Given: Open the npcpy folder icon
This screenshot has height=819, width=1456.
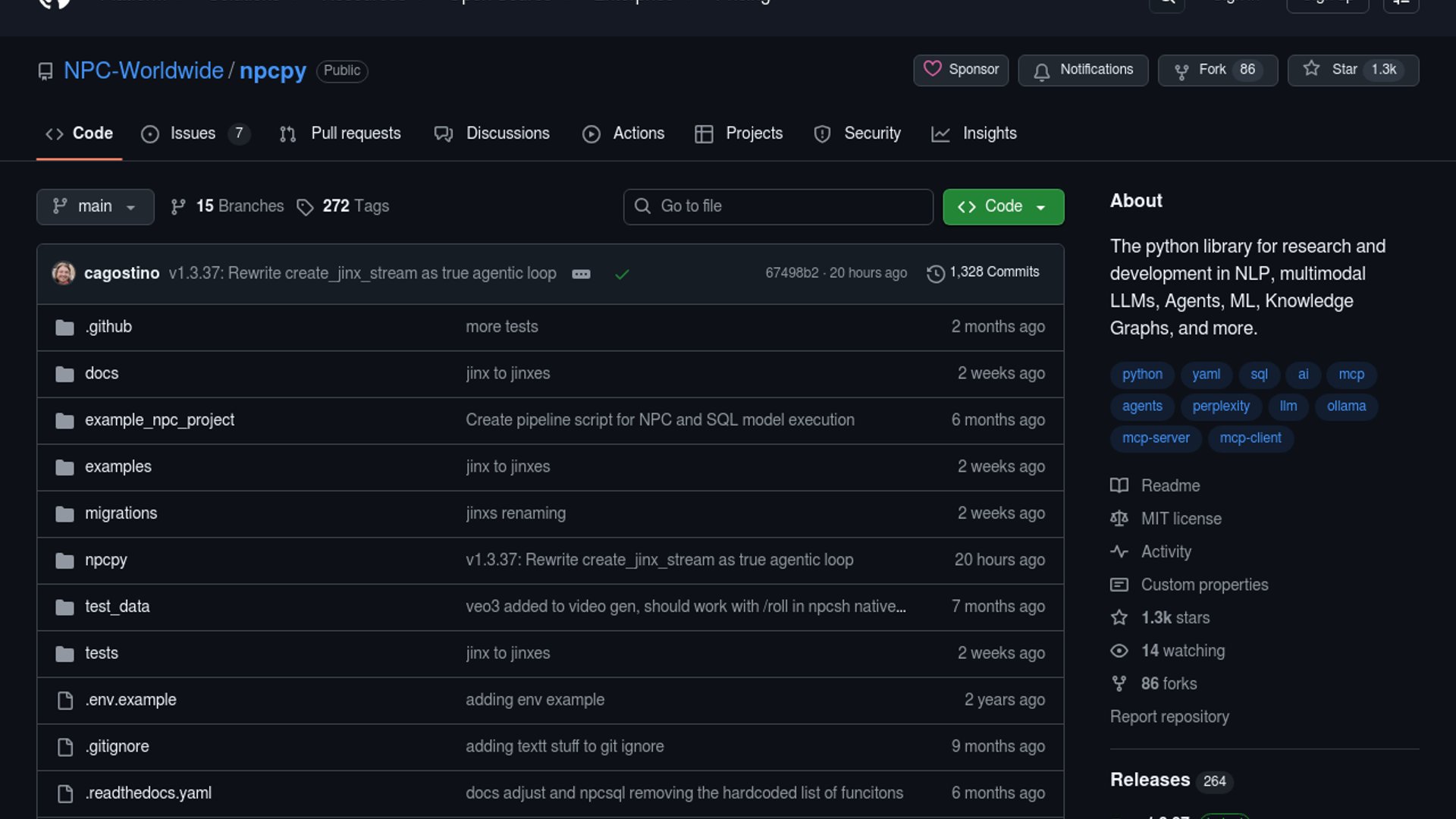Looking at the screenshot, I should pyautogui.click(x=64, y=560).
